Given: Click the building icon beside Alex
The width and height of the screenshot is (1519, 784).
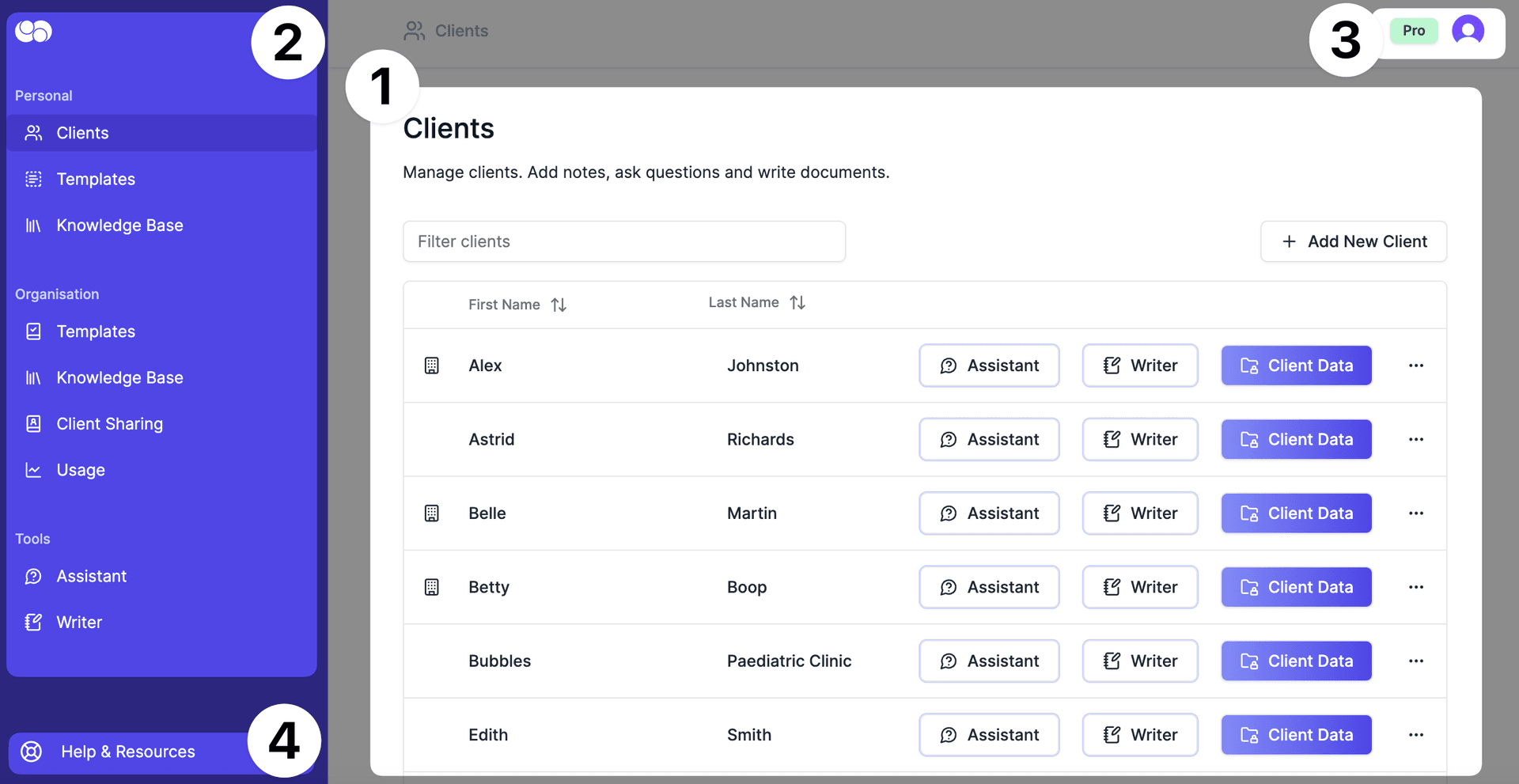Looking at the screenshot, I should pos(431,365).
